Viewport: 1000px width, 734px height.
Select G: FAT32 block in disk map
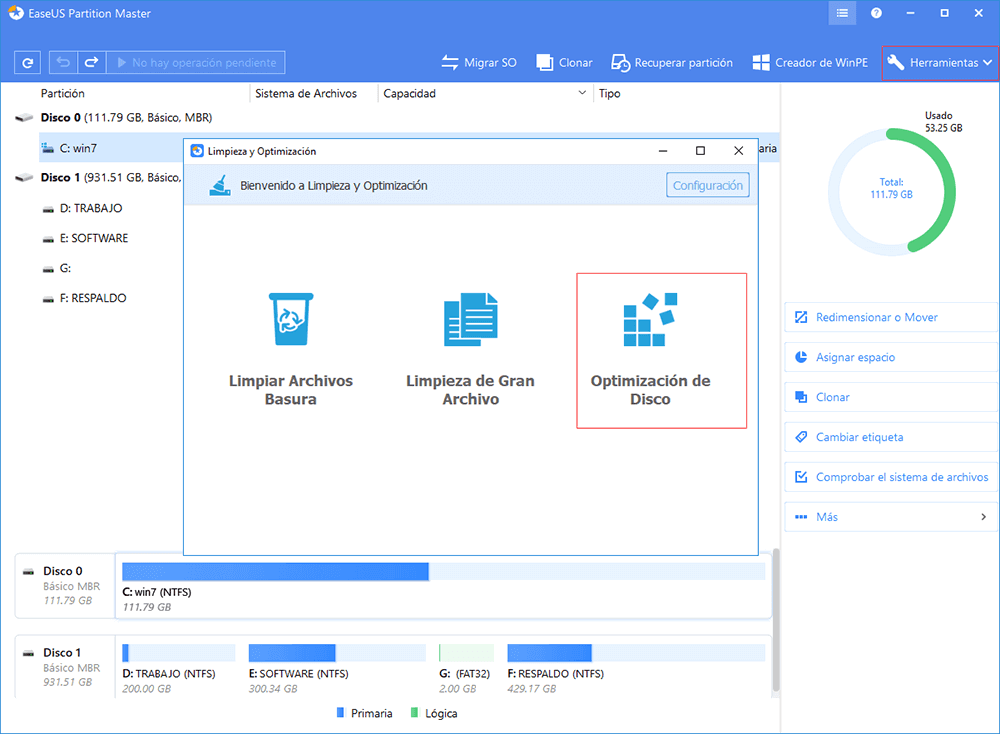tap(466, 653)
